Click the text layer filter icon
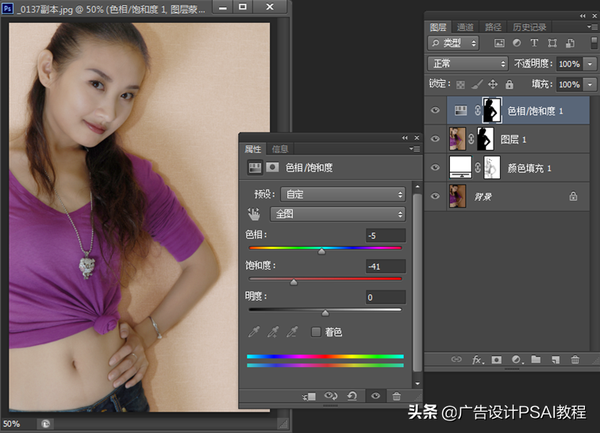 534,43
